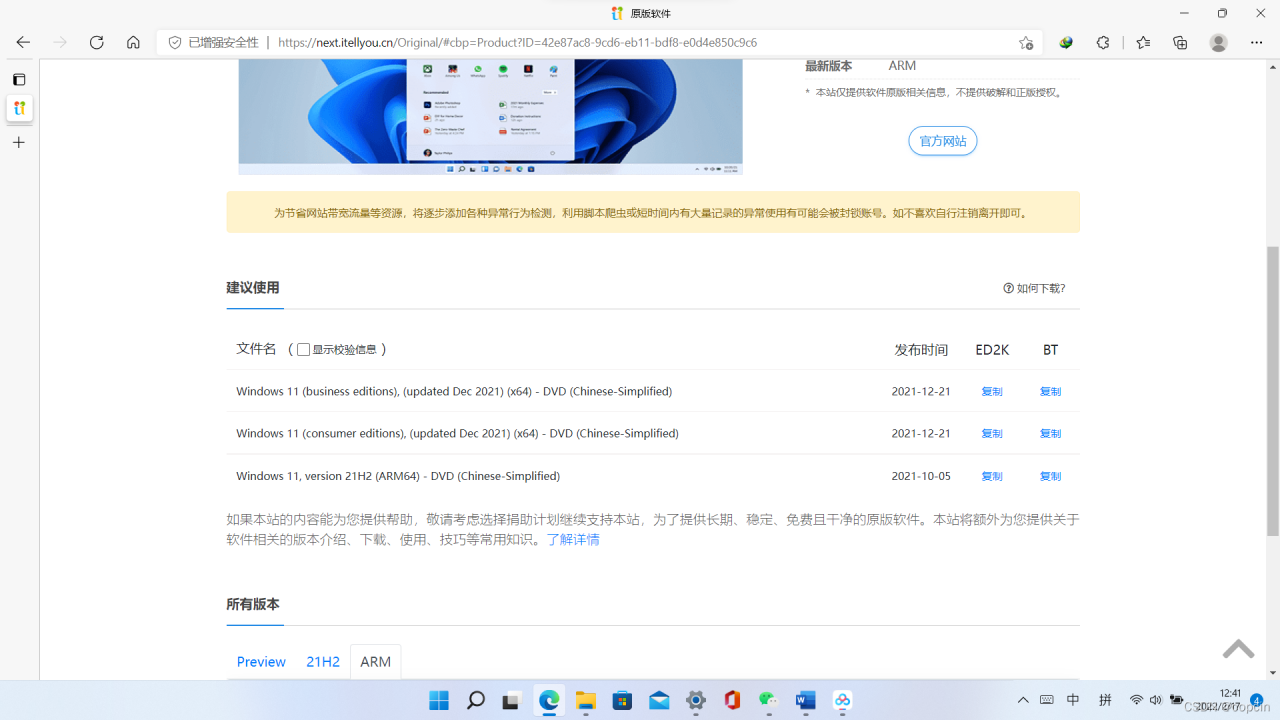Open Settings from the taskbar
This screenshot has width=1280, height=720.
696,701
